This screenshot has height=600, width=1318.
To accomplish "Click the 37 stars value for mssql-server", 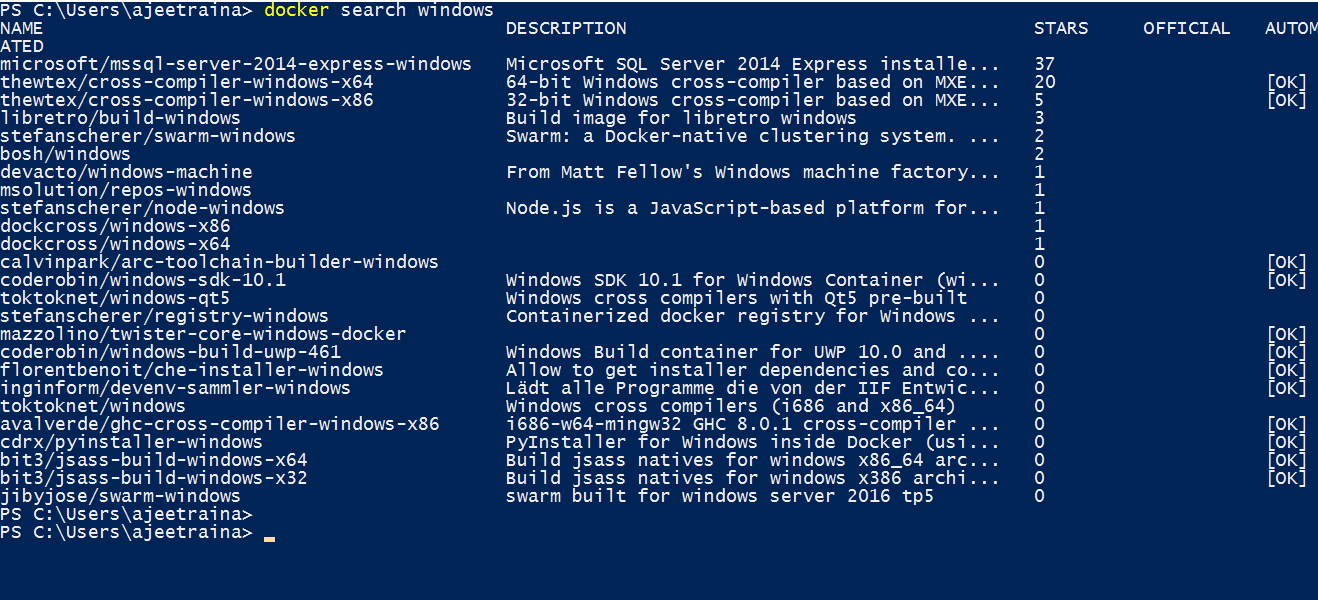I will point(1045,64).
